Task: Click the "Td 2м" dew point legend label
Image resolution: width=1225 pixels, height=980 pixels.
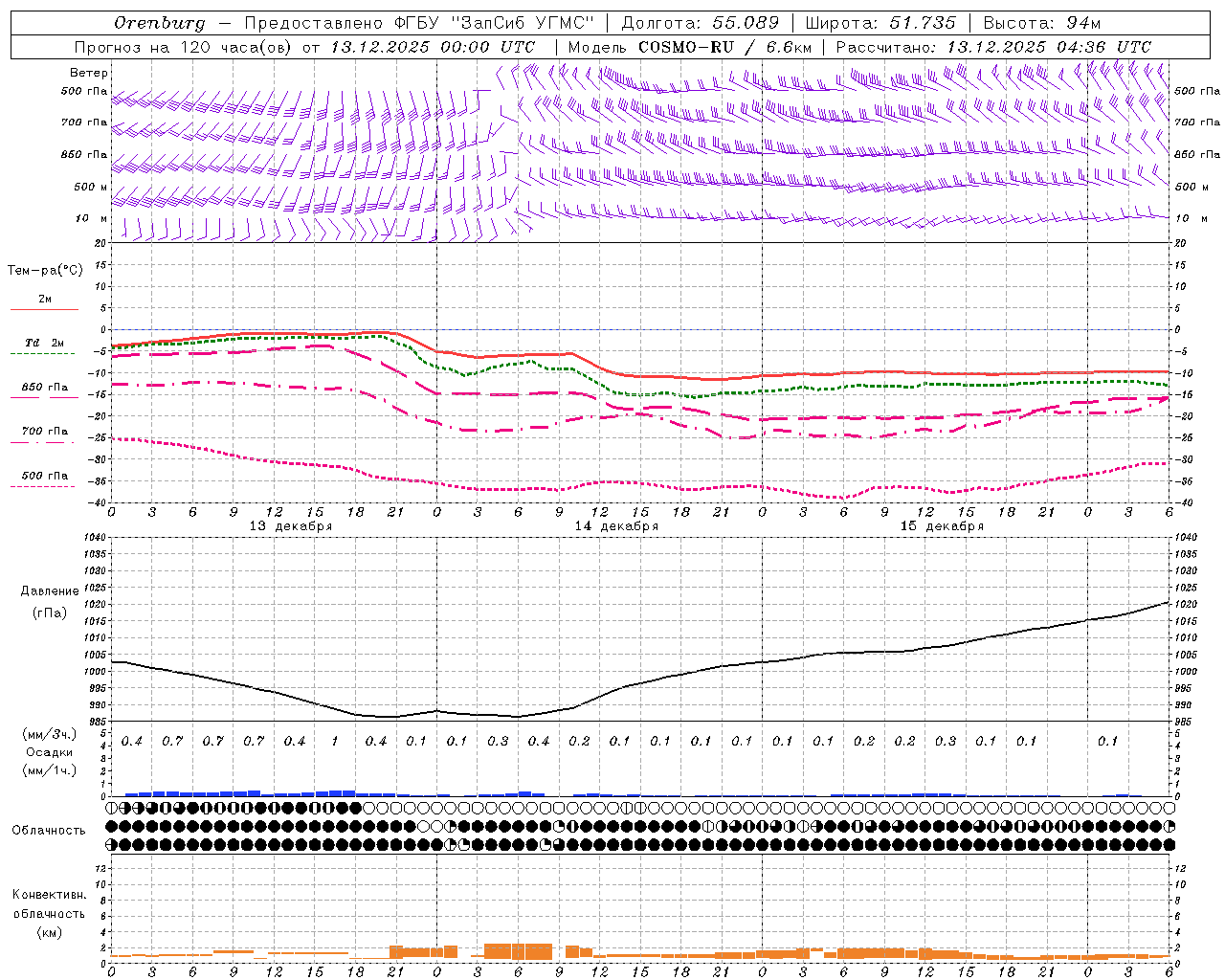Action: (45, 343)
